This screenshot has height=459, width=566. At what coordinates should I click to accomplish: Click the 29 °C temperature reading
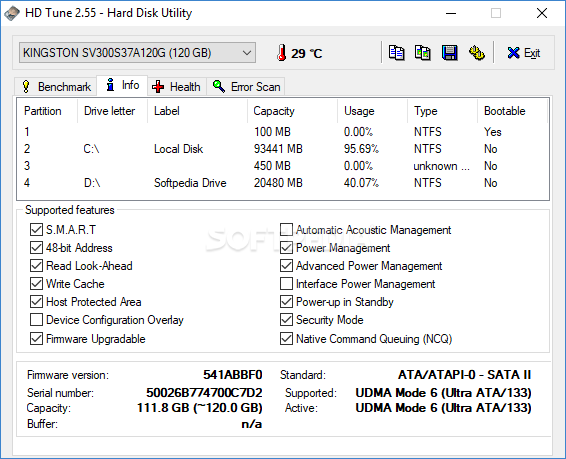point(306,53)
